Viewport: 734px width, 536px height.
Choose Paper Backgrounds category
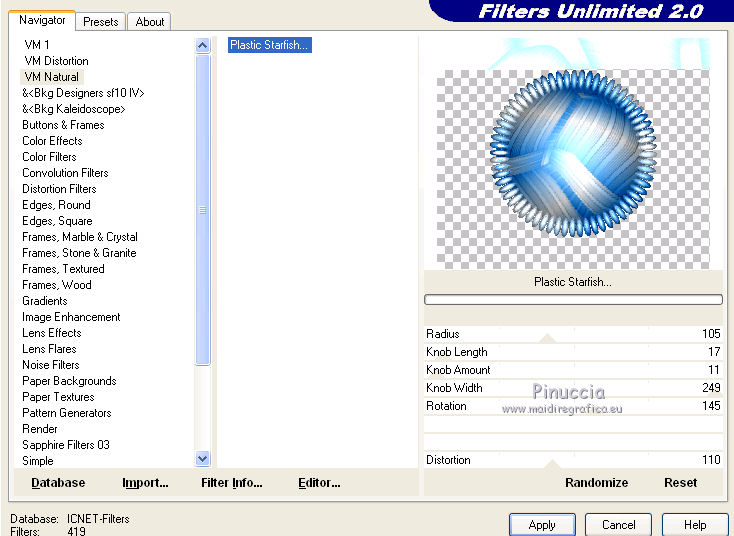point(69,381)
